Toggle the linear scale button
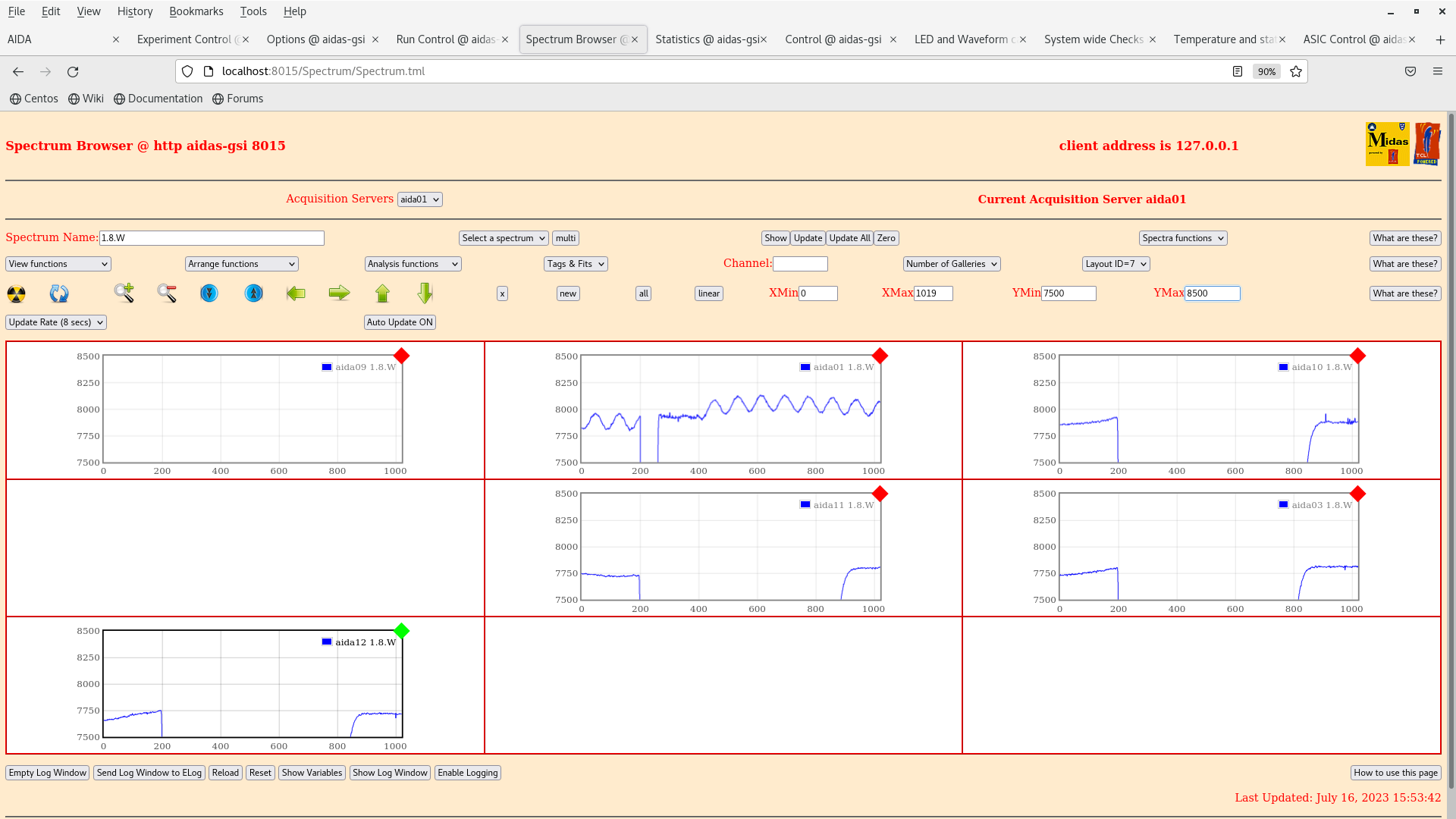 [x=708, y=293]
